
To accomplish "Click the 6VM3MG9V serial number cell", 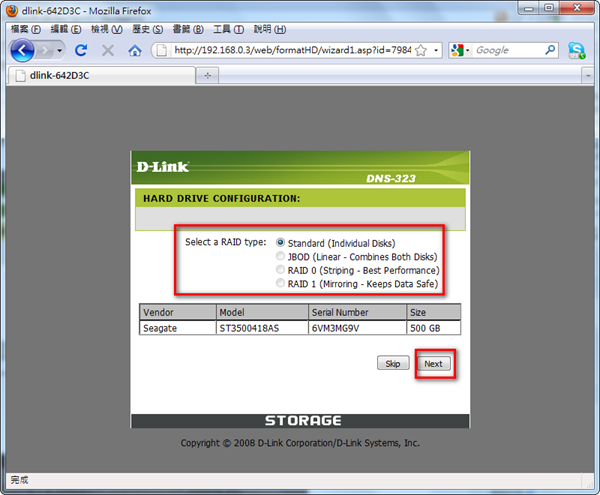I will point(357,328).
